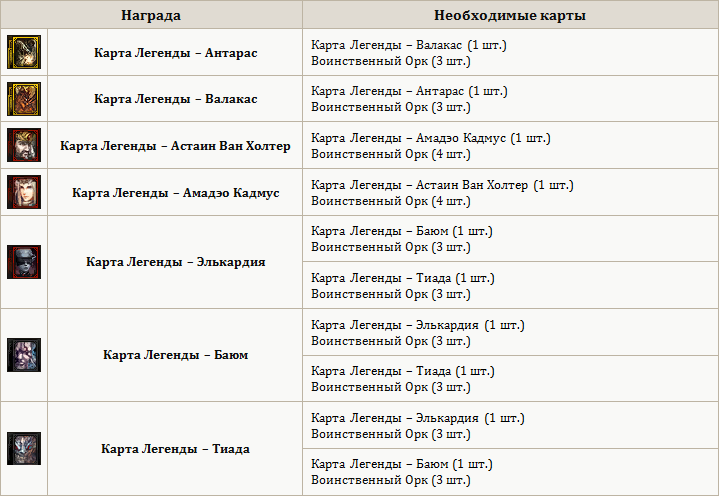Image resolution: width=719 pixels, height=496 pixels.
Task: Click the Valakas legend card icon
Action: [22, 99]
